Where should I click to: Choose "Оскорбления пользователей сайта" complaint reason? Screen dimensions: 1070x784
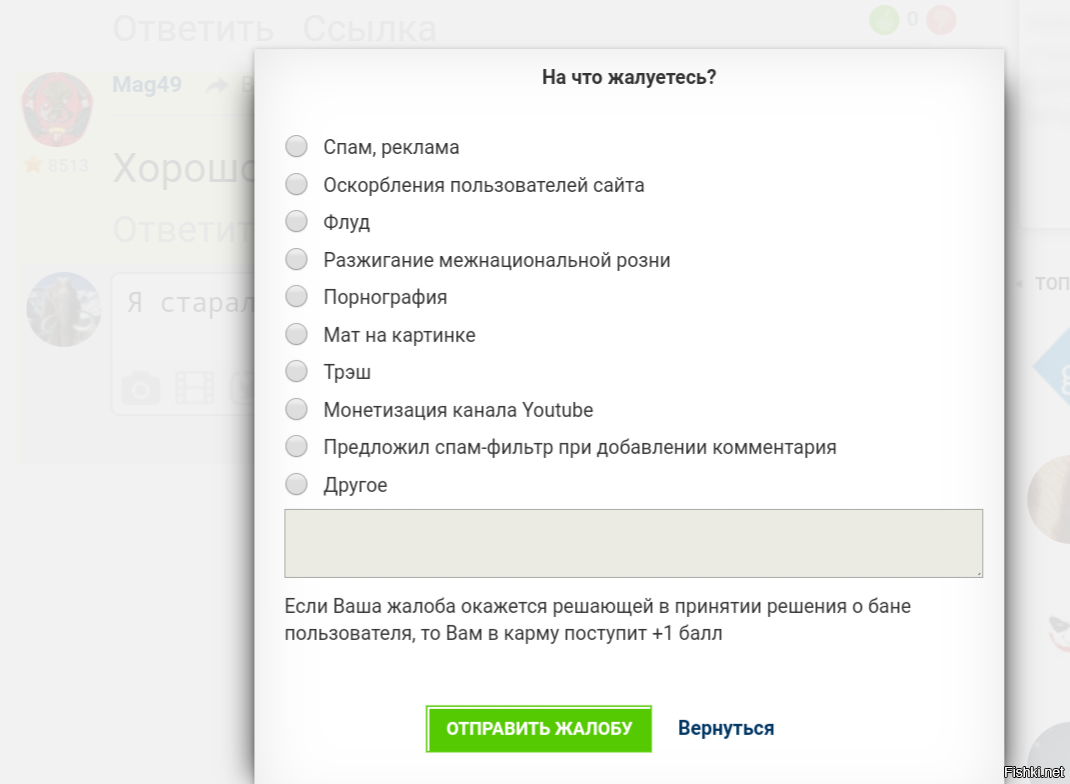[296, 184]
